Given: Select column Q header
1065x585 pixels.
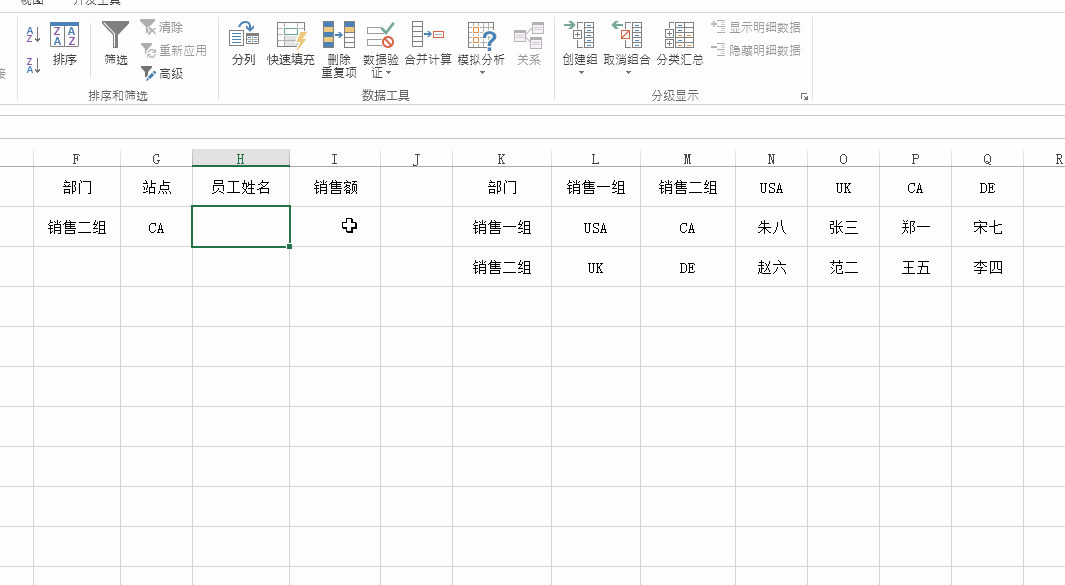Looking at the screenshot, I should tap(988, 158).
